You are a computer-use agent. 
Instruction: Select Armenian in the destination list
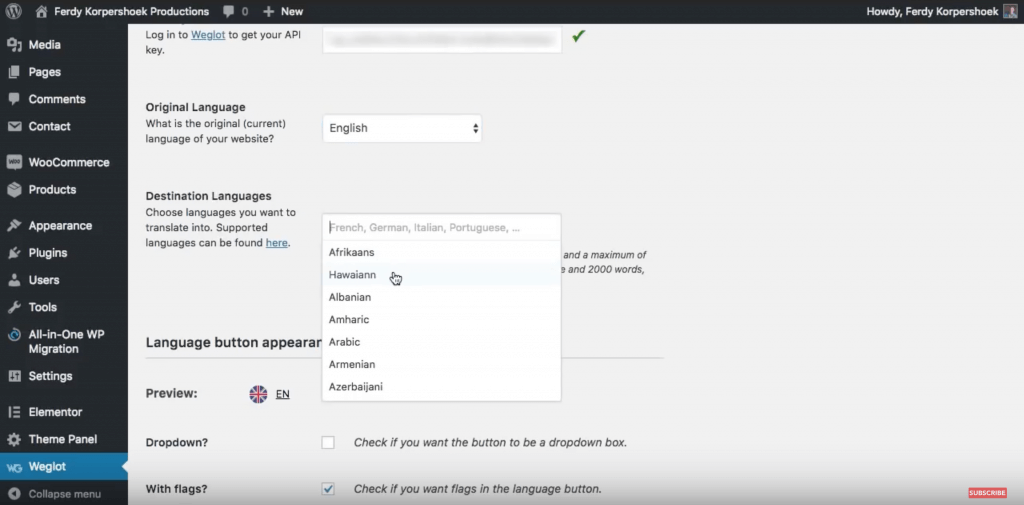pyautogui.click(x=352, y=364)
